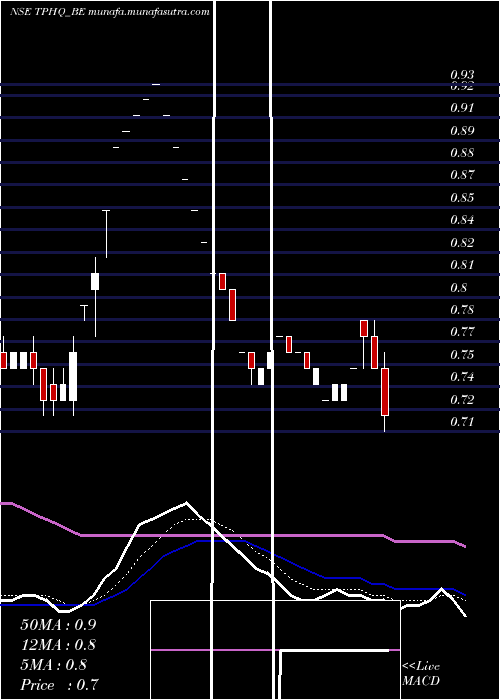The image size is (500, 700).
Task: Select the 0.84 price axis label
Action: click(x=462, y=220)
